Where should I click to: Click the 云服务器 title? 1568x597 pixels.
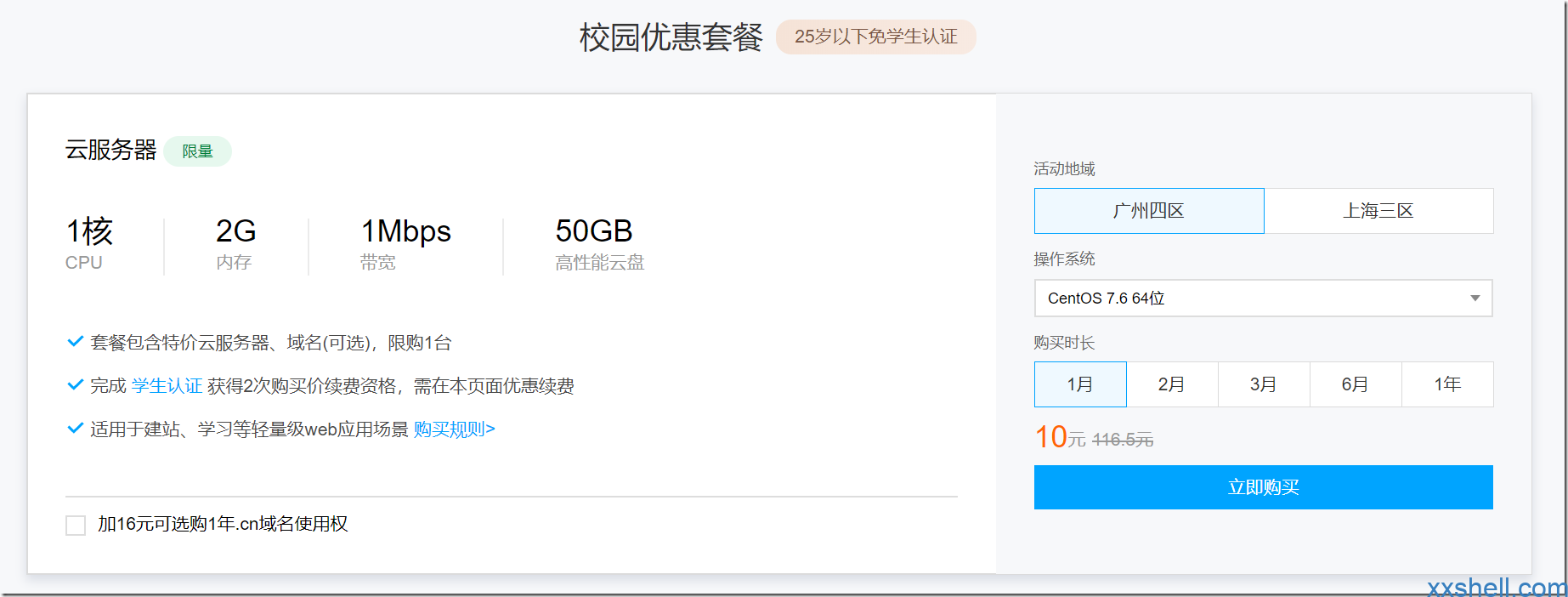pos(110,150)
